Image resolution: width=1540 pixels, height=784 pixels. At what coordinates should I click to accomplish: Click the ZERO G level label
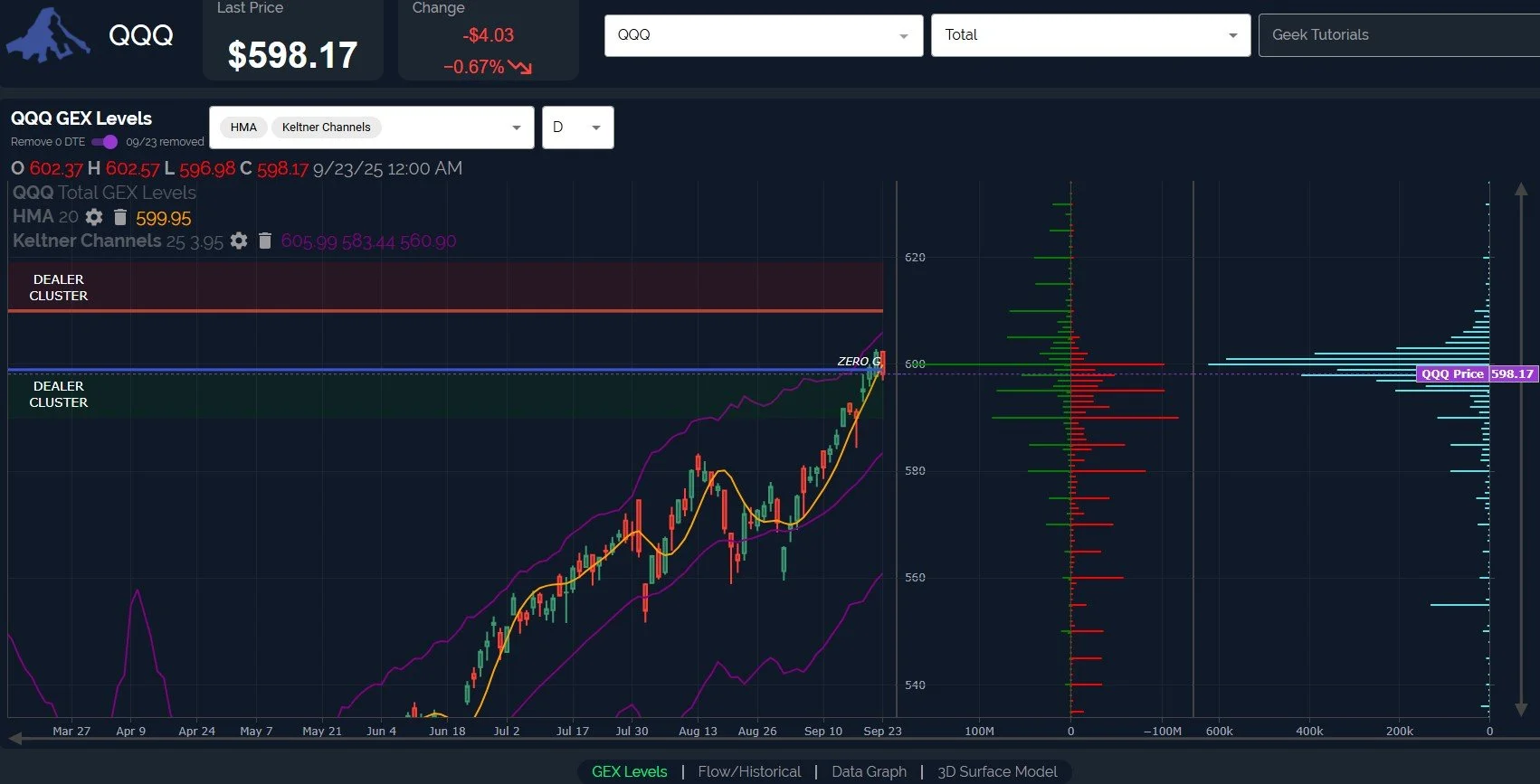tap(859, 361)
